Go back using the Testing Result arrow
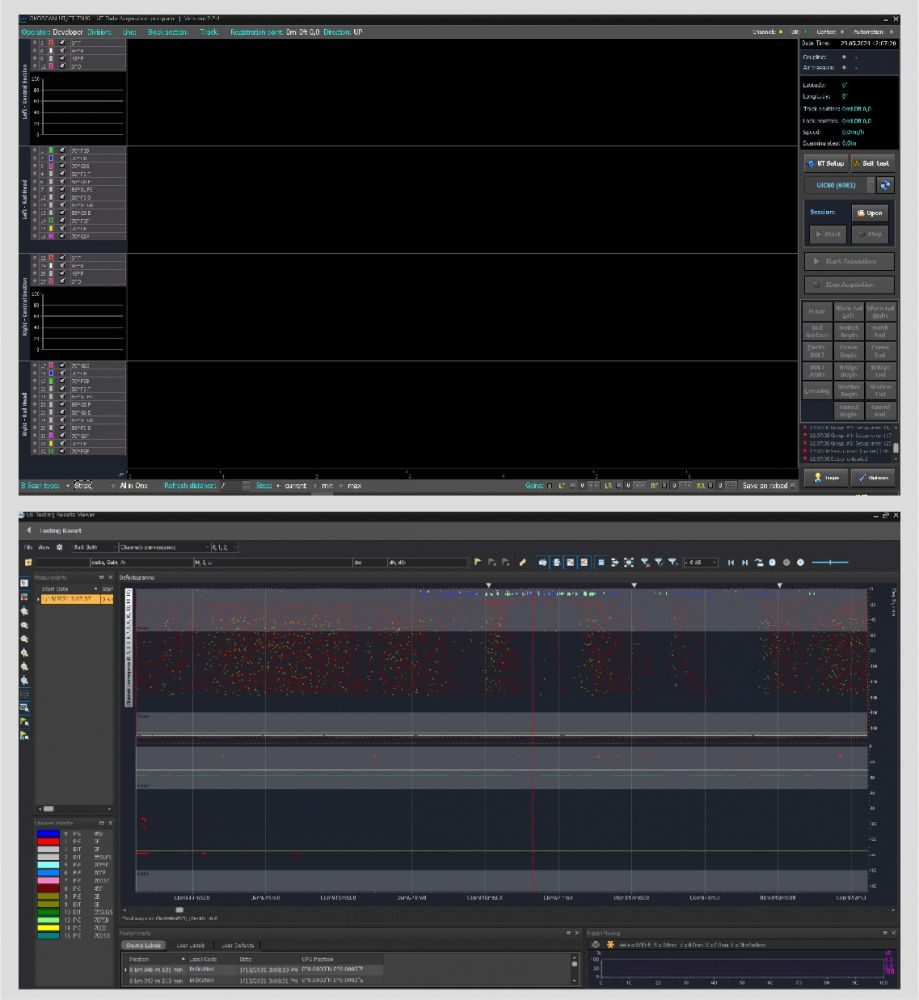Image resolution: width=919 pixels, height=1000 pixels. point(30,530)
